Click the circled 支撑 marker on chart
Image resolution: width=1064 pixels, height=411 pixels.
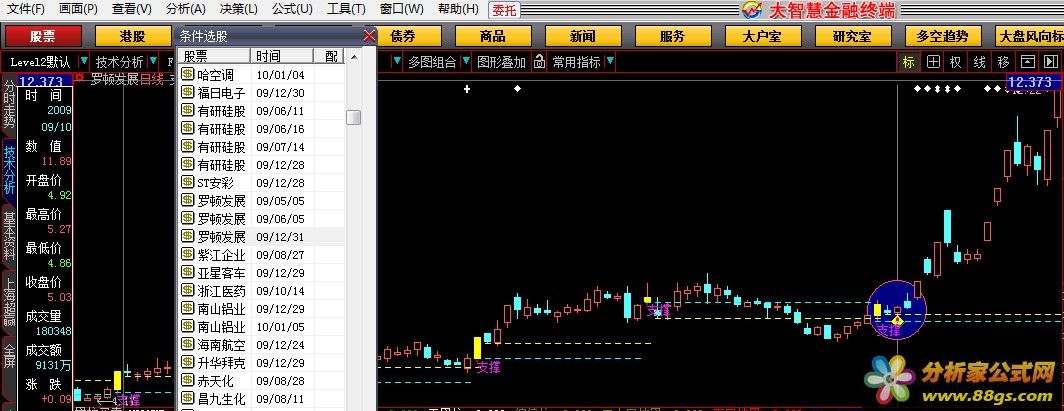(x=888, y=330)
